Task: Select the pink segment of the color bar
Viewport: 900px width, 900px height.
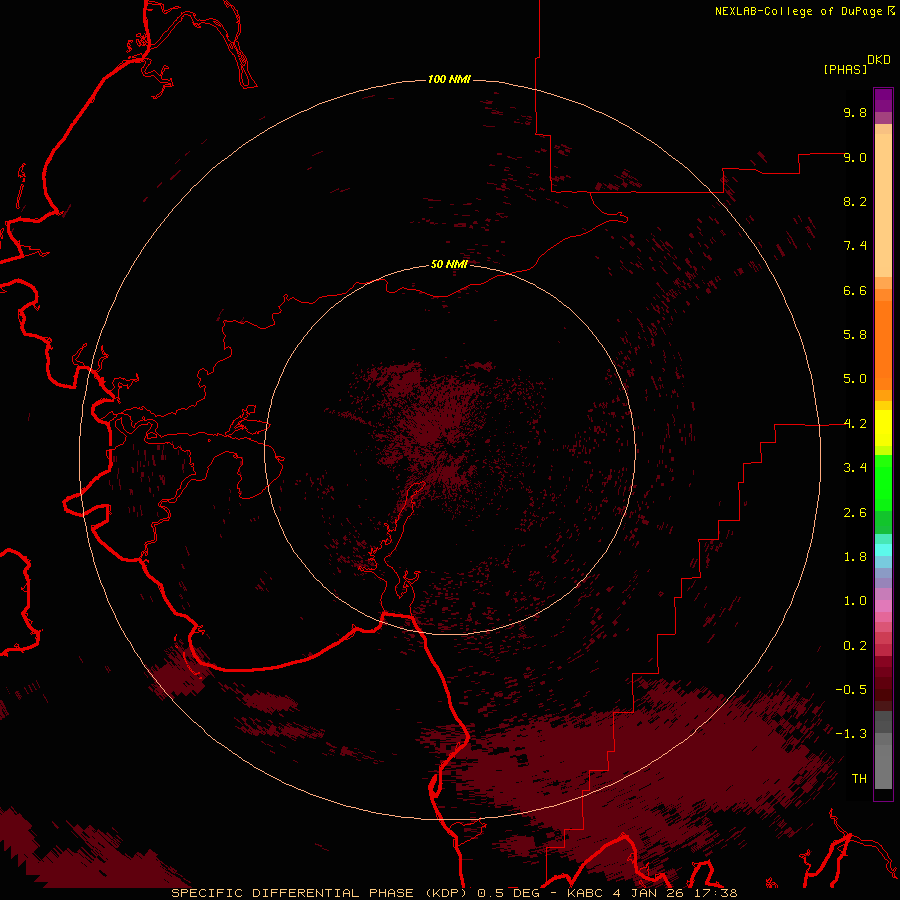Action: click(x=883, y=606)
